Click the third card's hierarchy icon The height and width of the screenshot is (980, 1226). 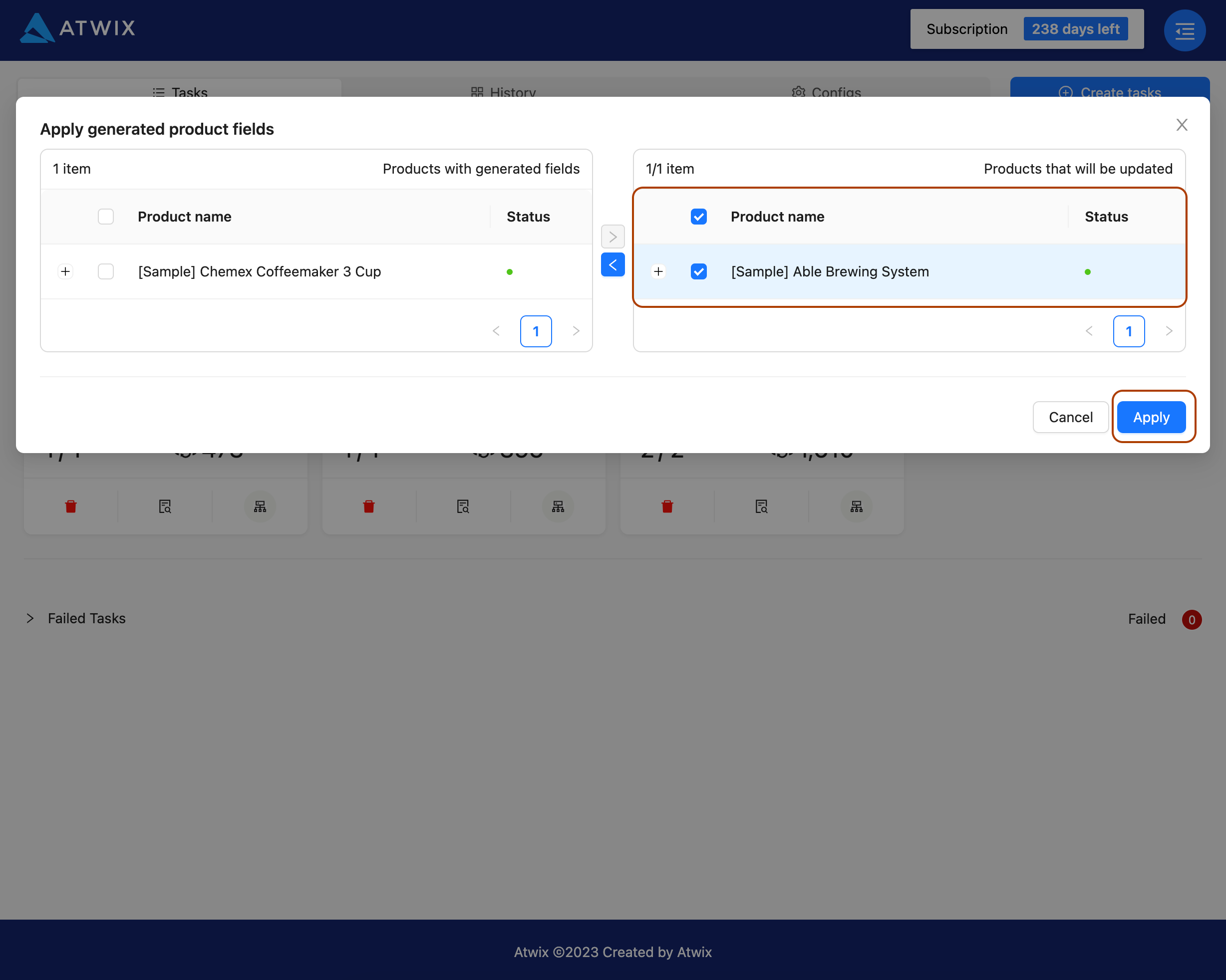point(856,506)
